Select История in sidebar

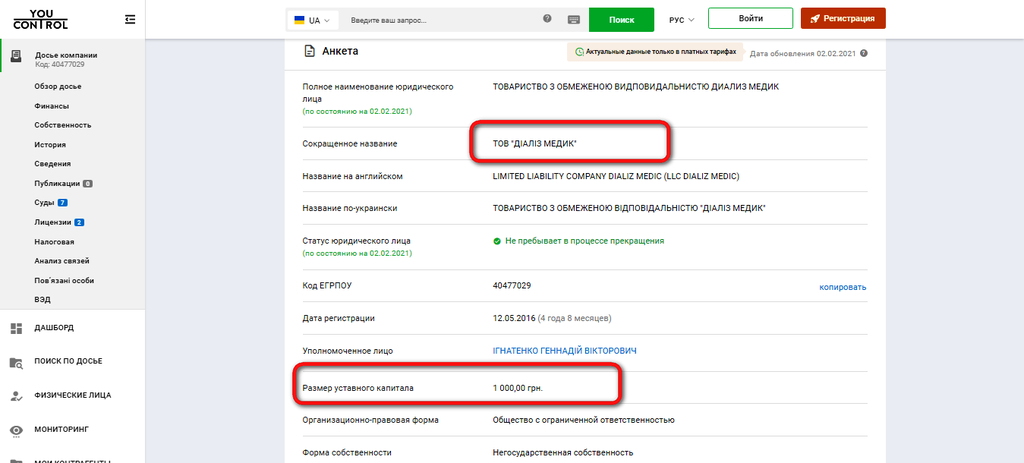pyautogui.click(x=50, y=144)
